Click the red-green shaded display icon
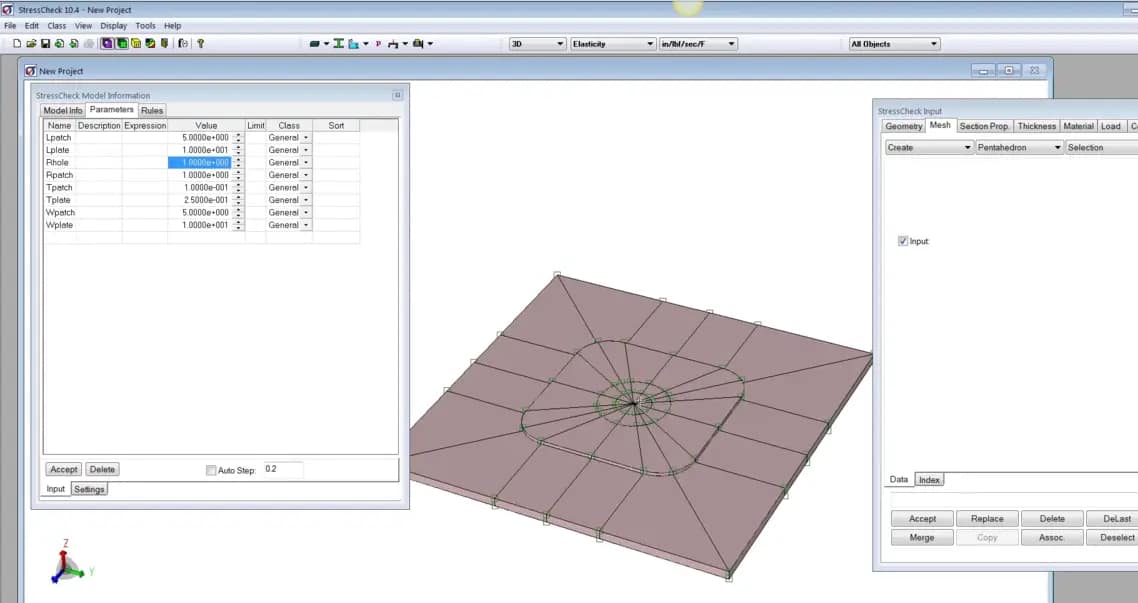This screenshot has width=1138, height=603. [148, 43]
